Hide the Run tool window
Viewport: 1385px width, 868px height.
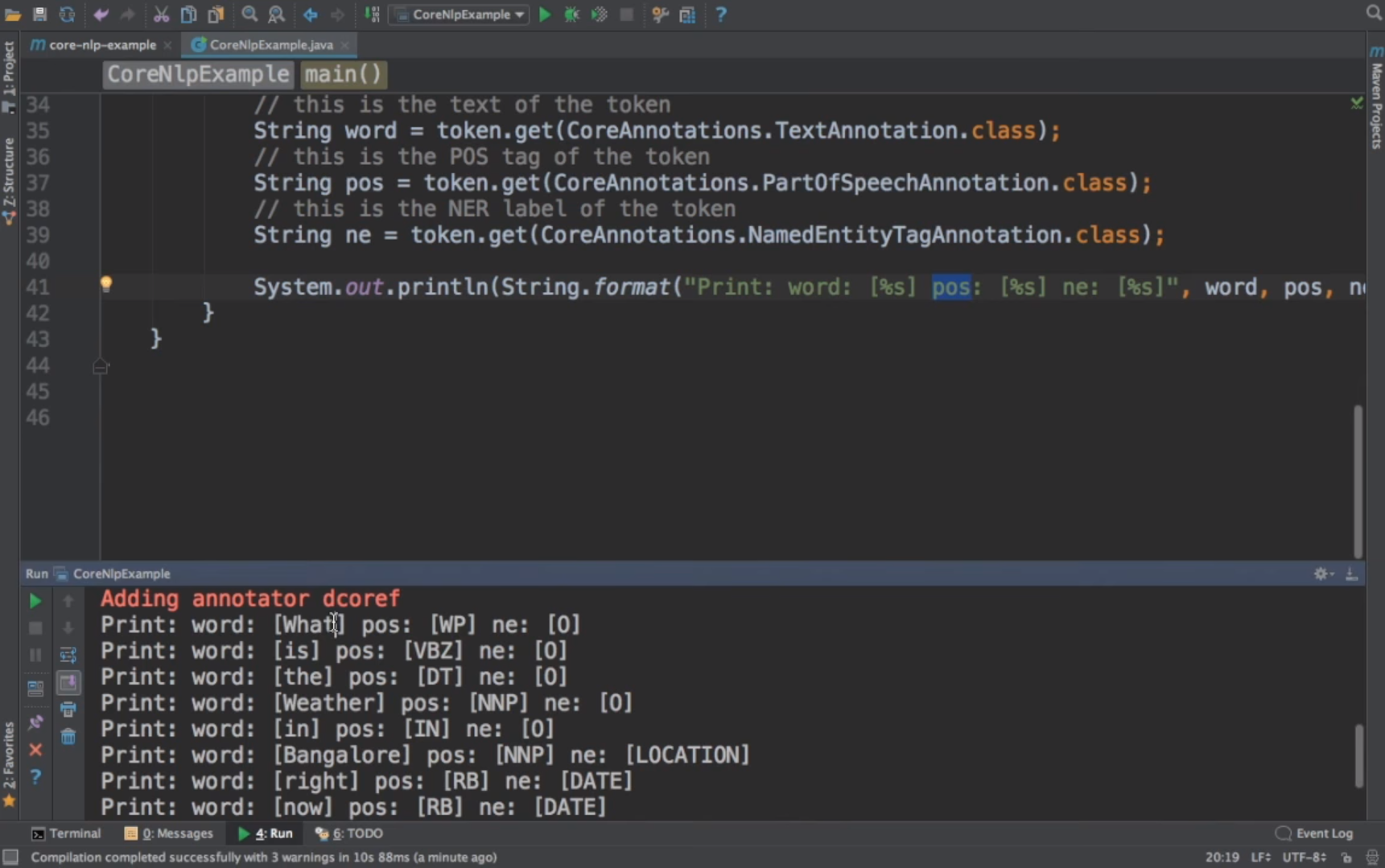1351,574
